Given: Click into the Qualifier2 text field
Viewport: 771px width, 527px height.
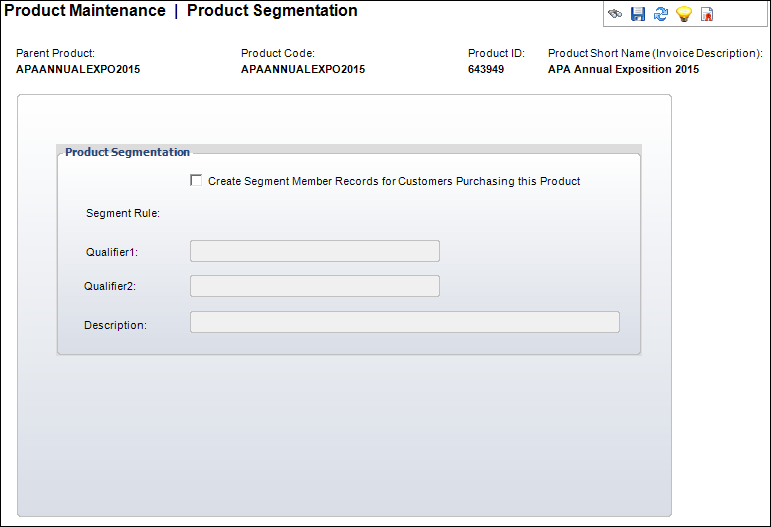Looking at the screenshot, I should 315,286.
